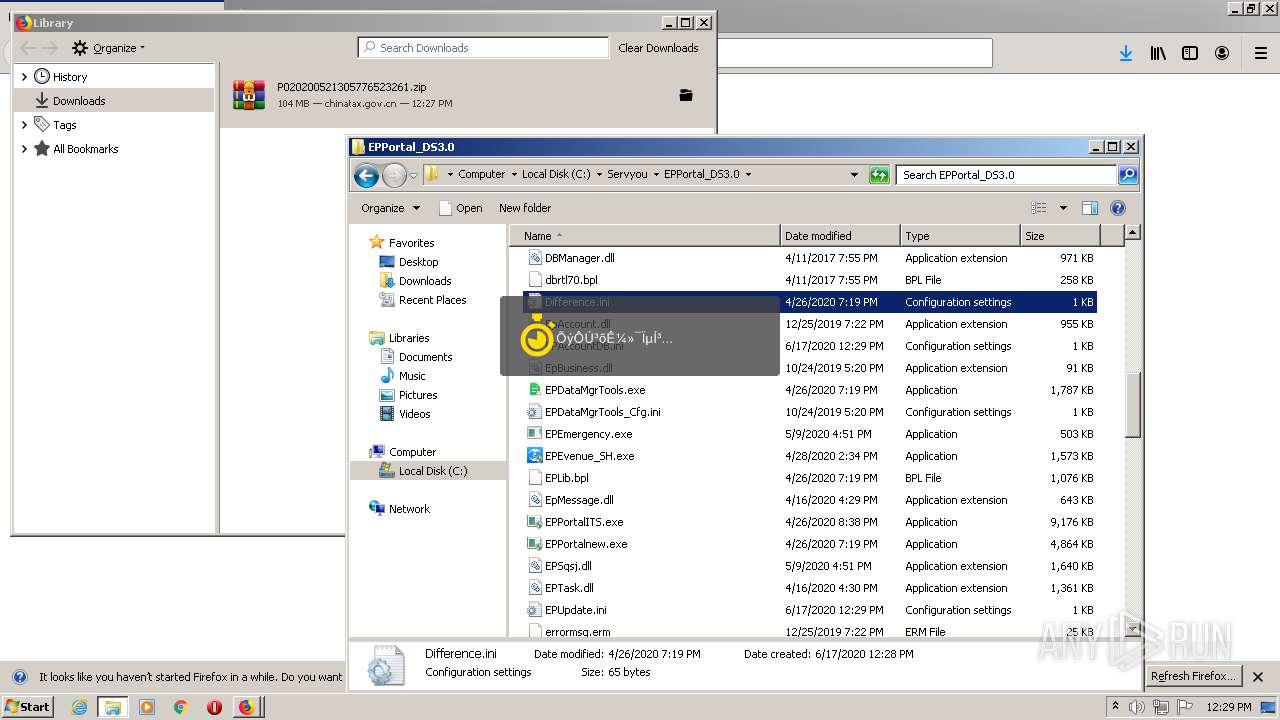Screen dimensions: 1280x720
Task: Select the EPDataMgrTools.exe file icon
Action: (535, 390)
